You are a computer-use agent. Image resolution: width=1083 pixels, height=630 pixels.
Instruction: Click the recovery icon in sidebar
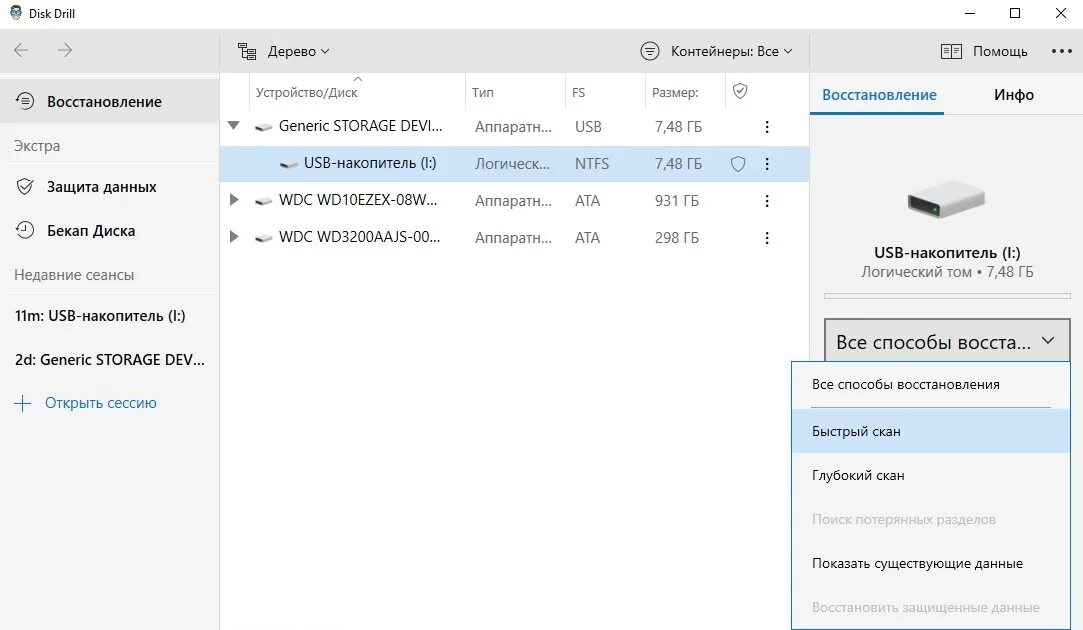pos(25,102)
